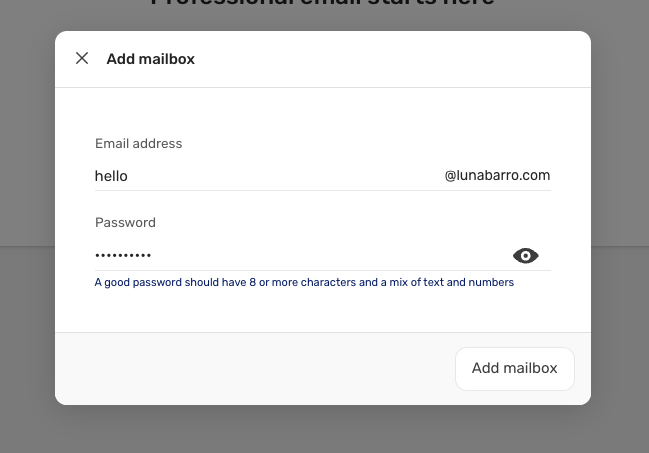
Task: Click the Password field label
Action: [x=125, y=223]
